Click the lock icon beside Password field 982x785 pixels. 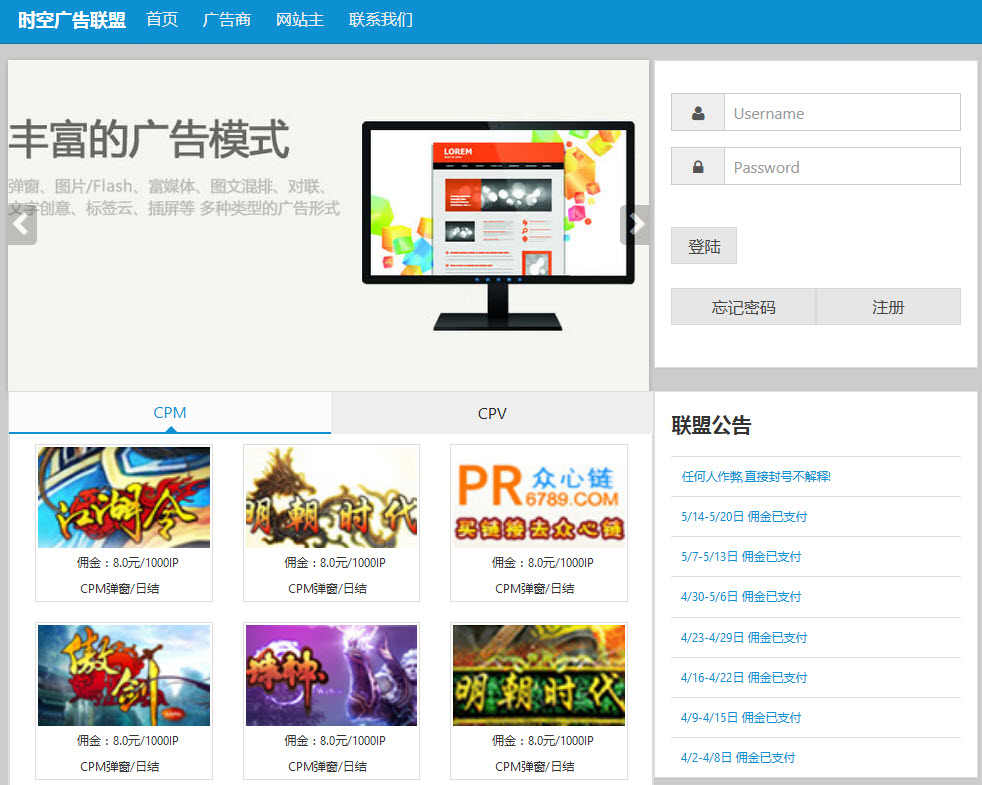click(x=698, y=167)
